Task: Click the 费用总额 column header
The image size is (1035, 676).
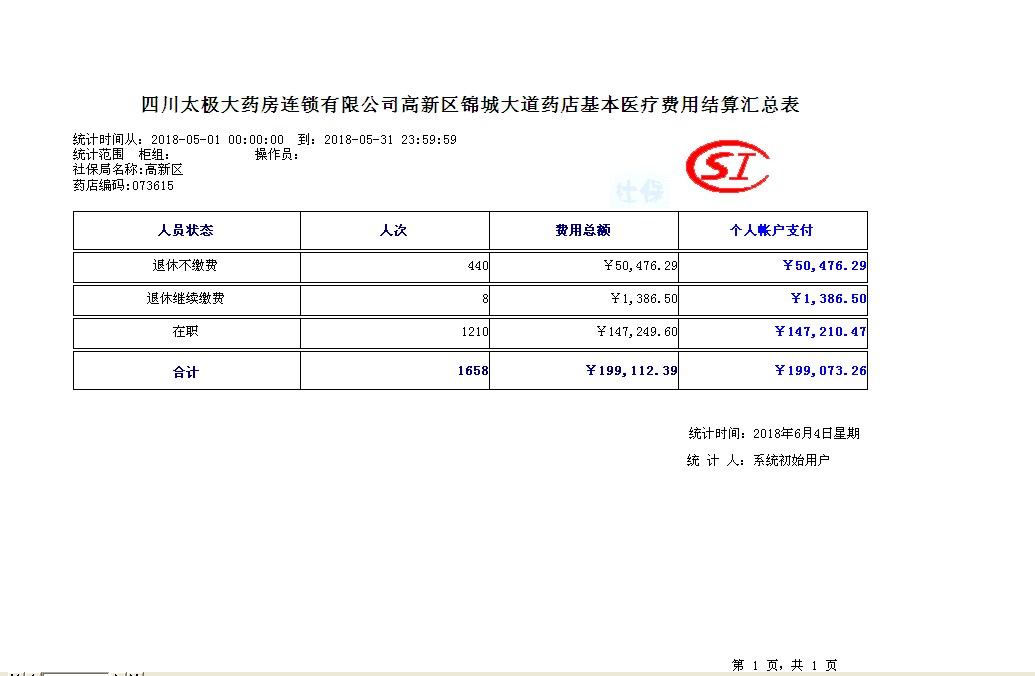Action: point(584,230)
